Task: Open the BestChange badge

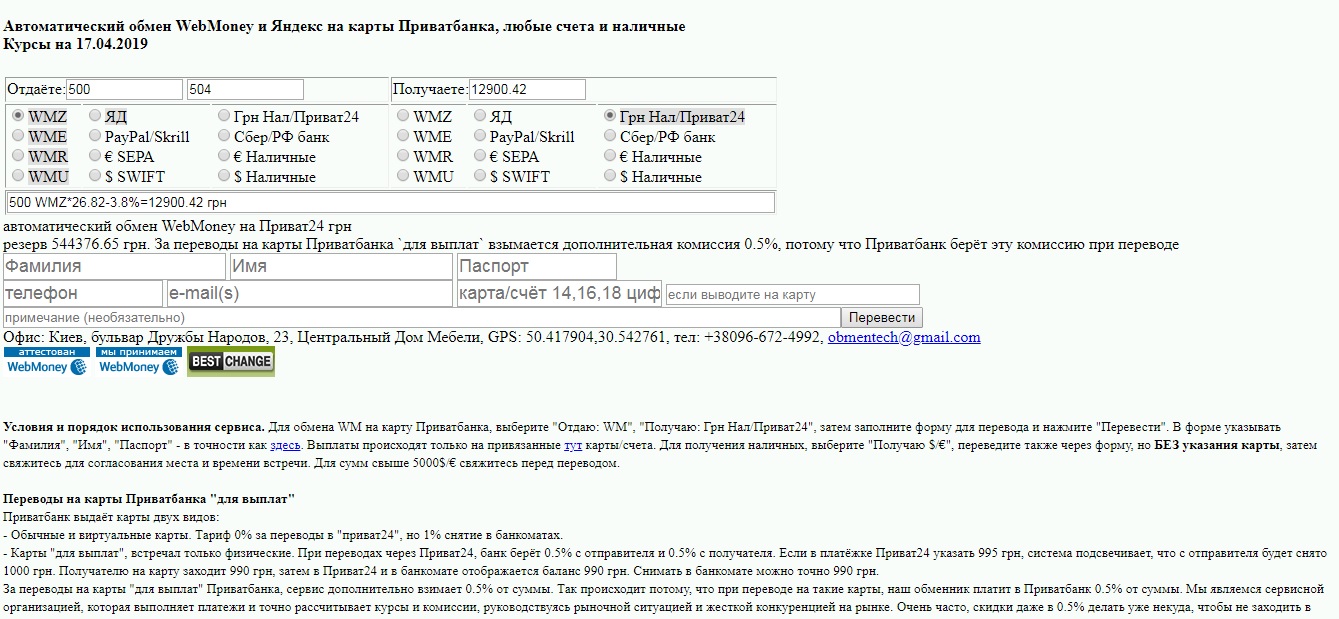Action: 231,361
